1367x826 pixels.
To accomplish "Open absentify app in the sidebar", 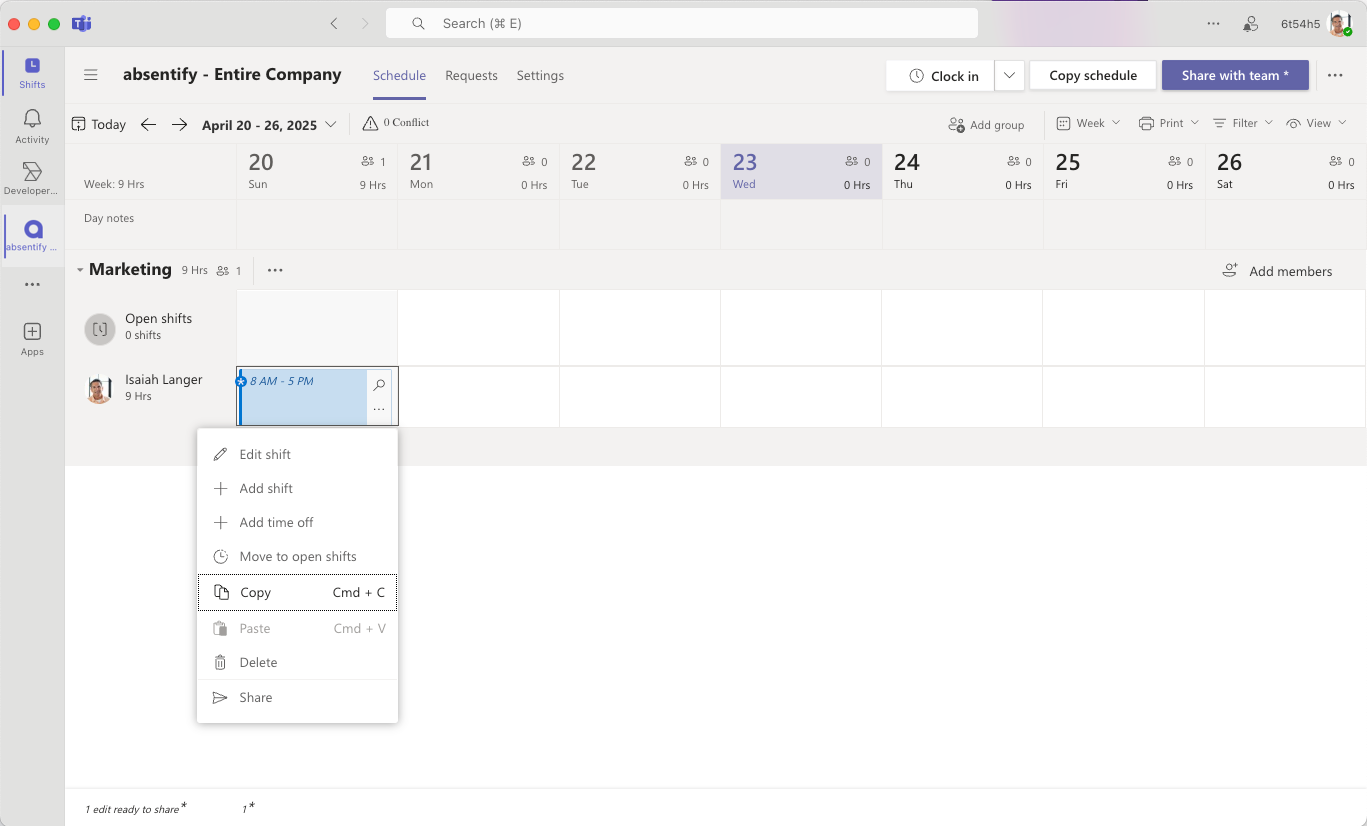I will [32, 236].
